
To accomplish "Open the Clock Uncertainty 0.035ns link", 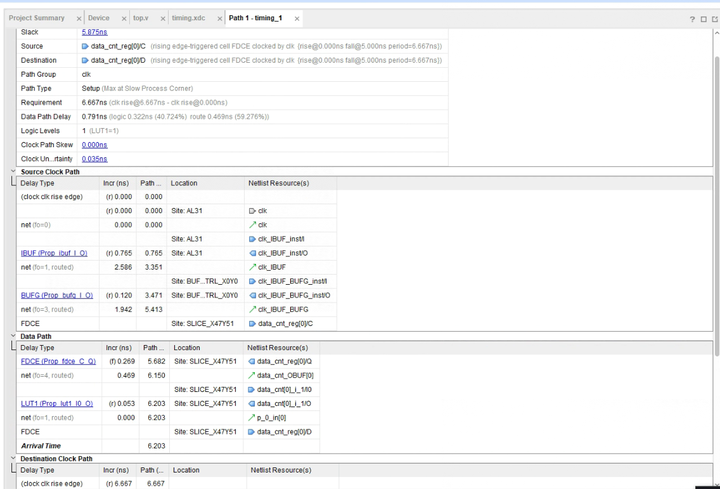I will pos(95,159).
